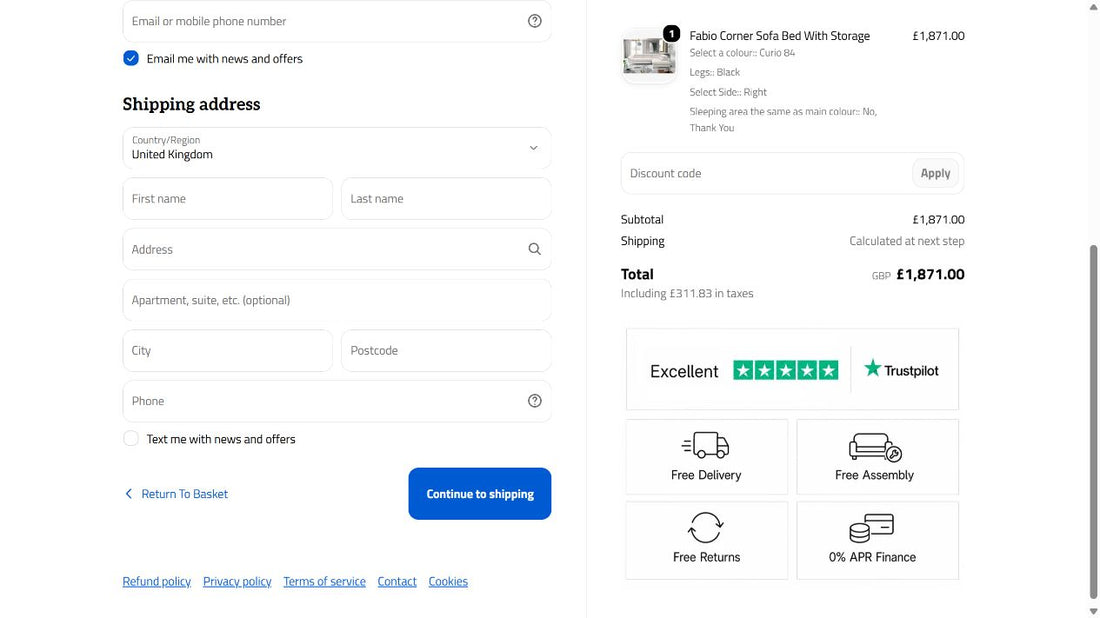Focus the First name field
1100x618 pixels.
point(227,199)
